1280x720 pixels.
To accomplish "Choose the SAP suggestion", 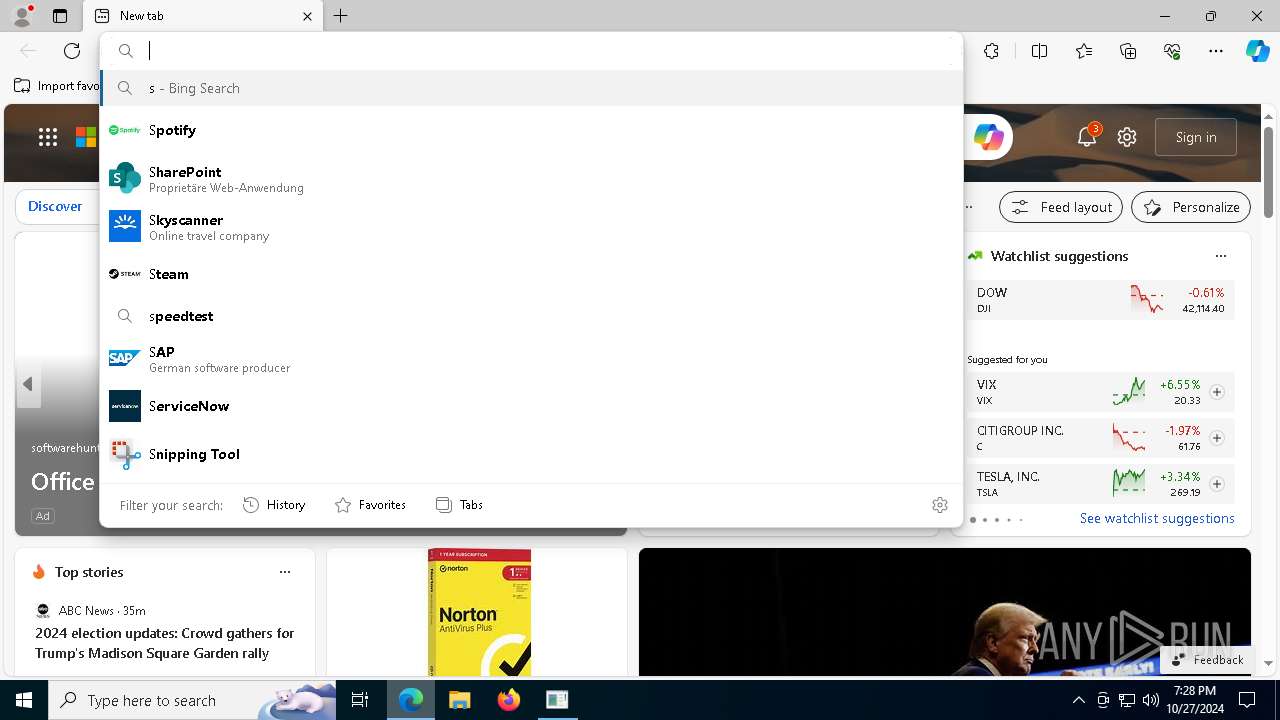I will (x=531, y=359).
